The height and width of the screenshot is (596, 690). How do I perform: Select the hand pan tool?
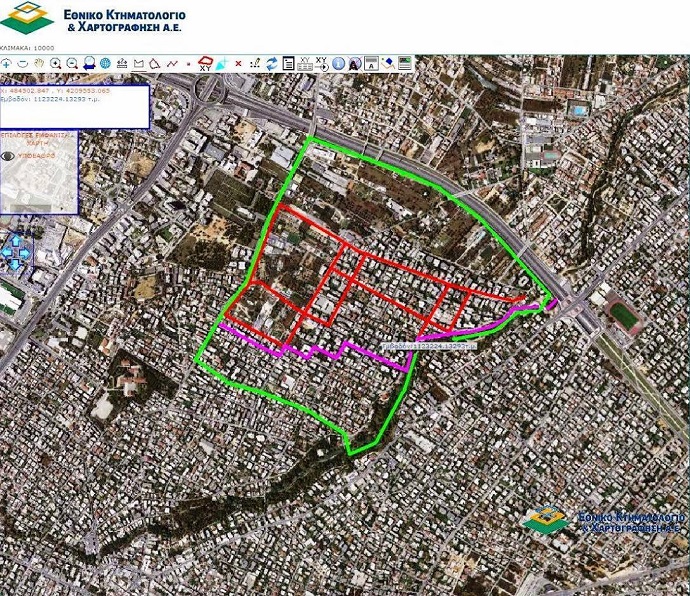click(x=39, y=63)
